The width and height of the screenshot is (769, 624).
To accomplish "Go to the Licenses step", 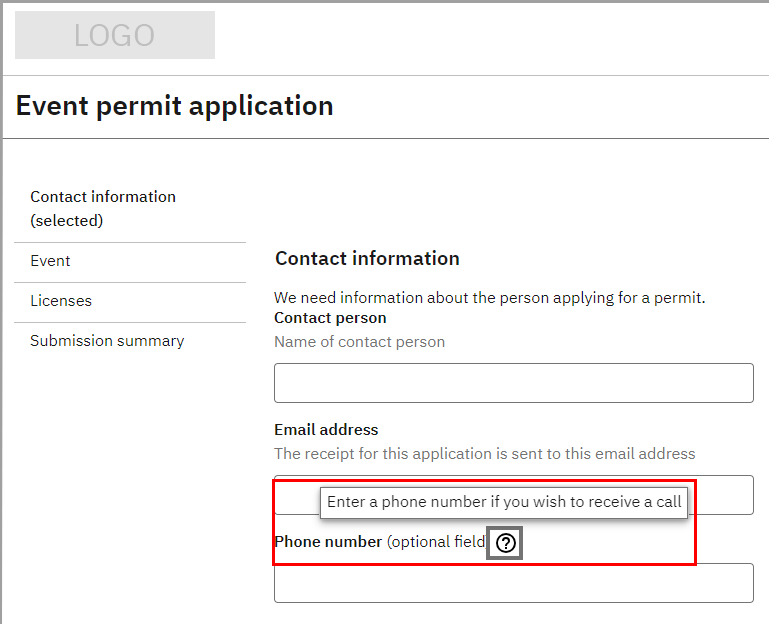I will pos(61,301).
